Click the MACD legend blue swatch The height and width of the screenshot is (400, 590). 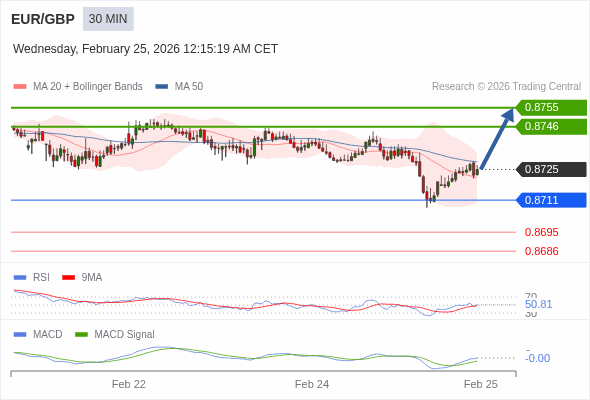pyautogui.click(x=20, y=335)
